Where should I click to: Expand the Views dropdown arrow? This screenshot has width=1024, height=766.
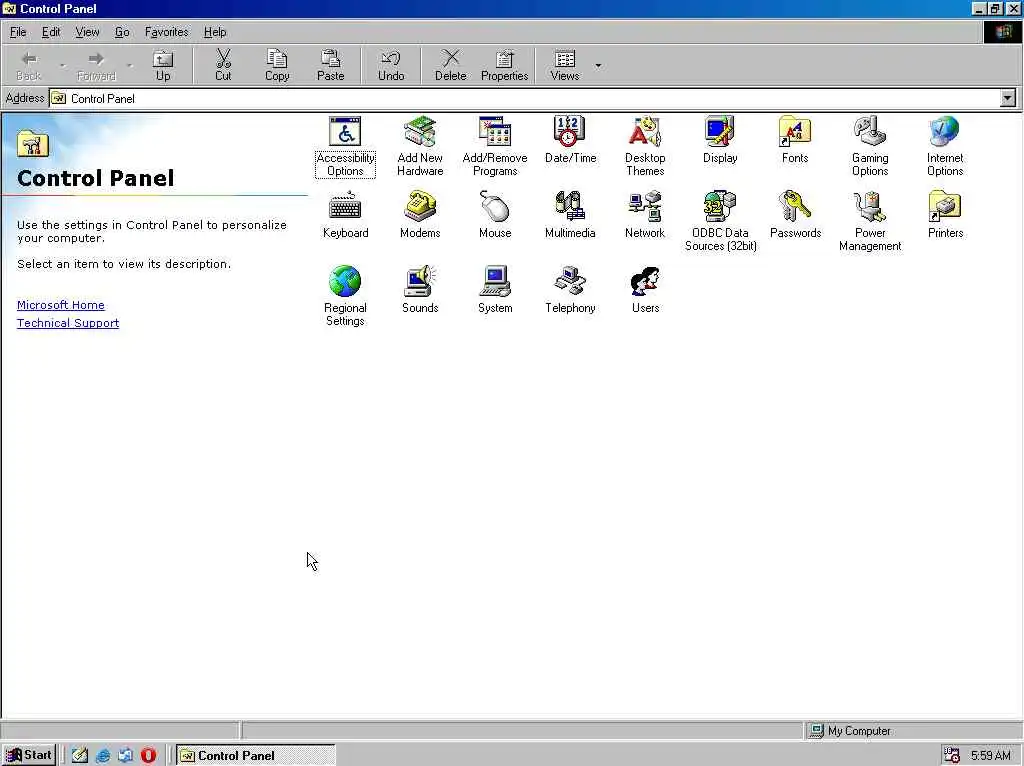[x=598, y=66]
